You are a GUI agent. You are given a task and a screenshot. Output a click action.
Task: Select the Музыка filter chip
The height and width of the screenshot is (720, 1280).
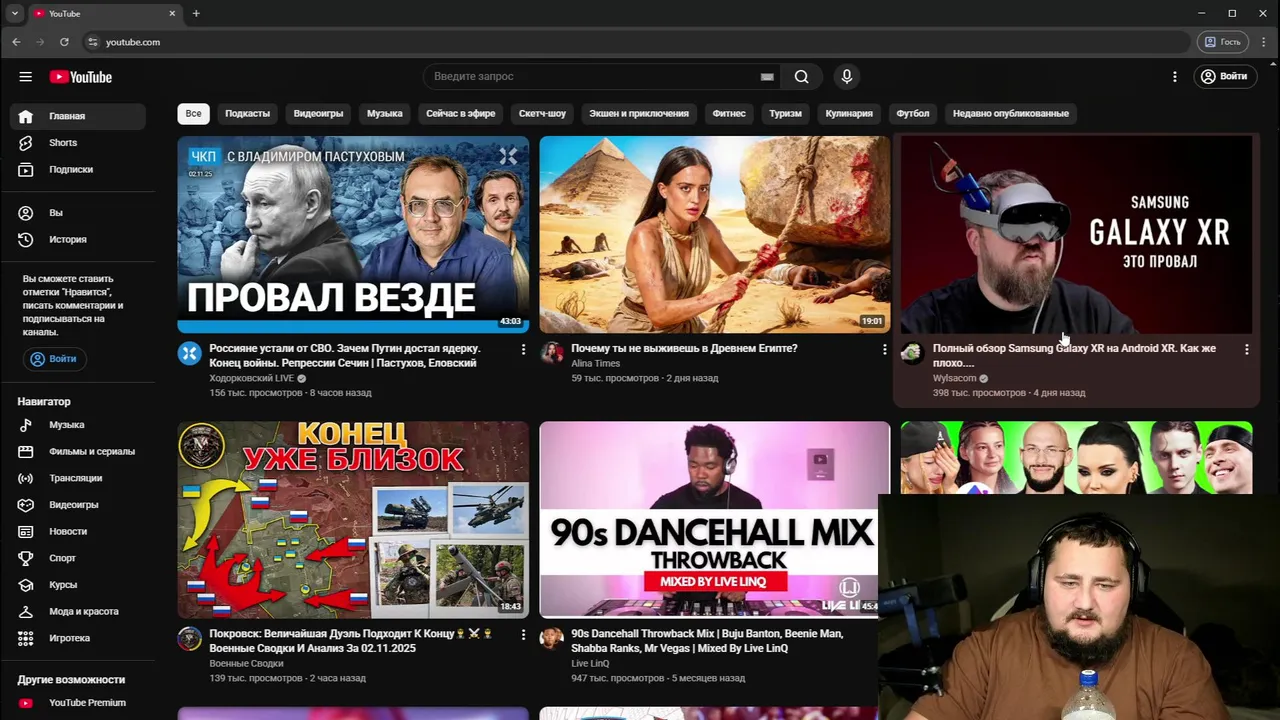pos(384,114)
